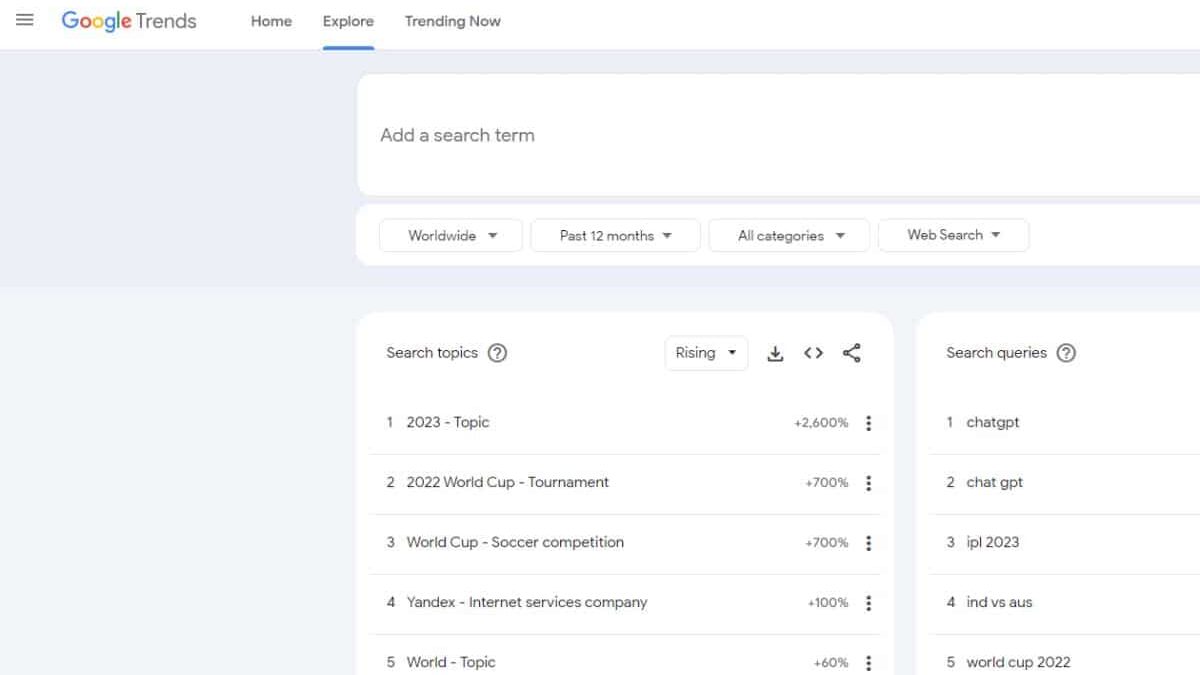The image size is (1200, 675).
Task: Click the +2,600% value
Action: pos(821,423)
